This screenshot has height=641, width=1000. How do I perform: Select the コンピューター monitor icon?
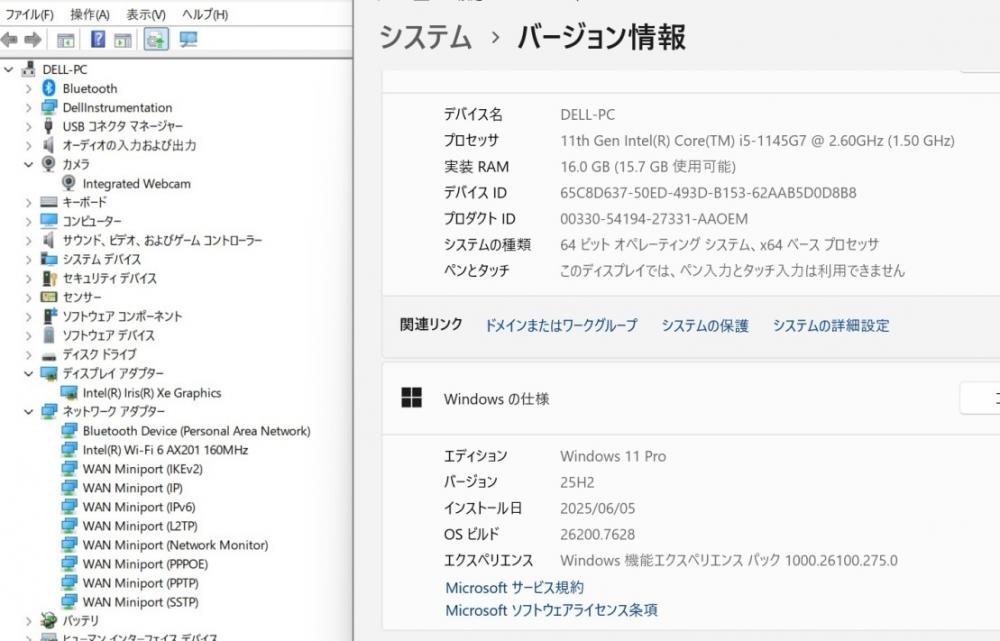click(x=49, y=221)
